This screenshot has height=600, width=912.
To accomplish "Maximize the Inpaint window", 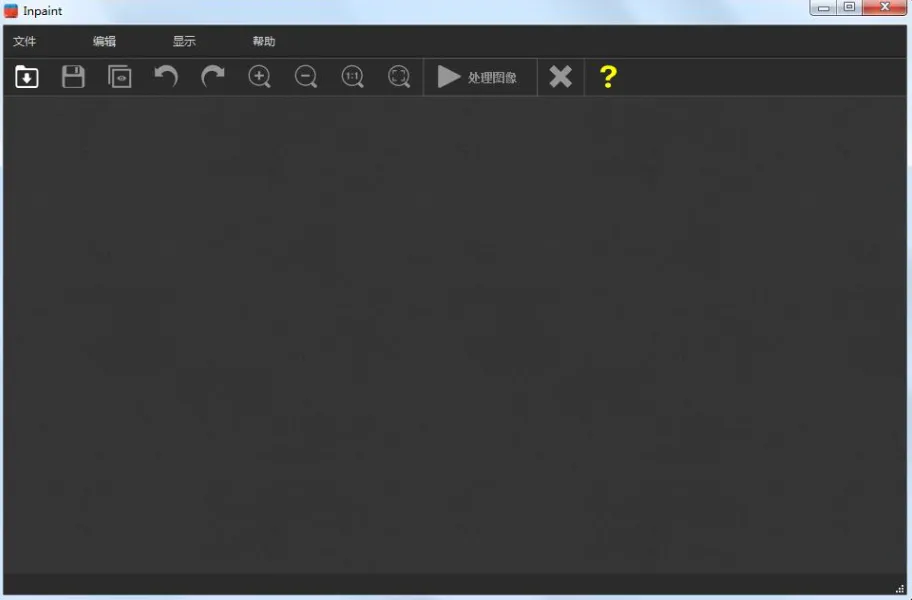I will pos(849,8).
